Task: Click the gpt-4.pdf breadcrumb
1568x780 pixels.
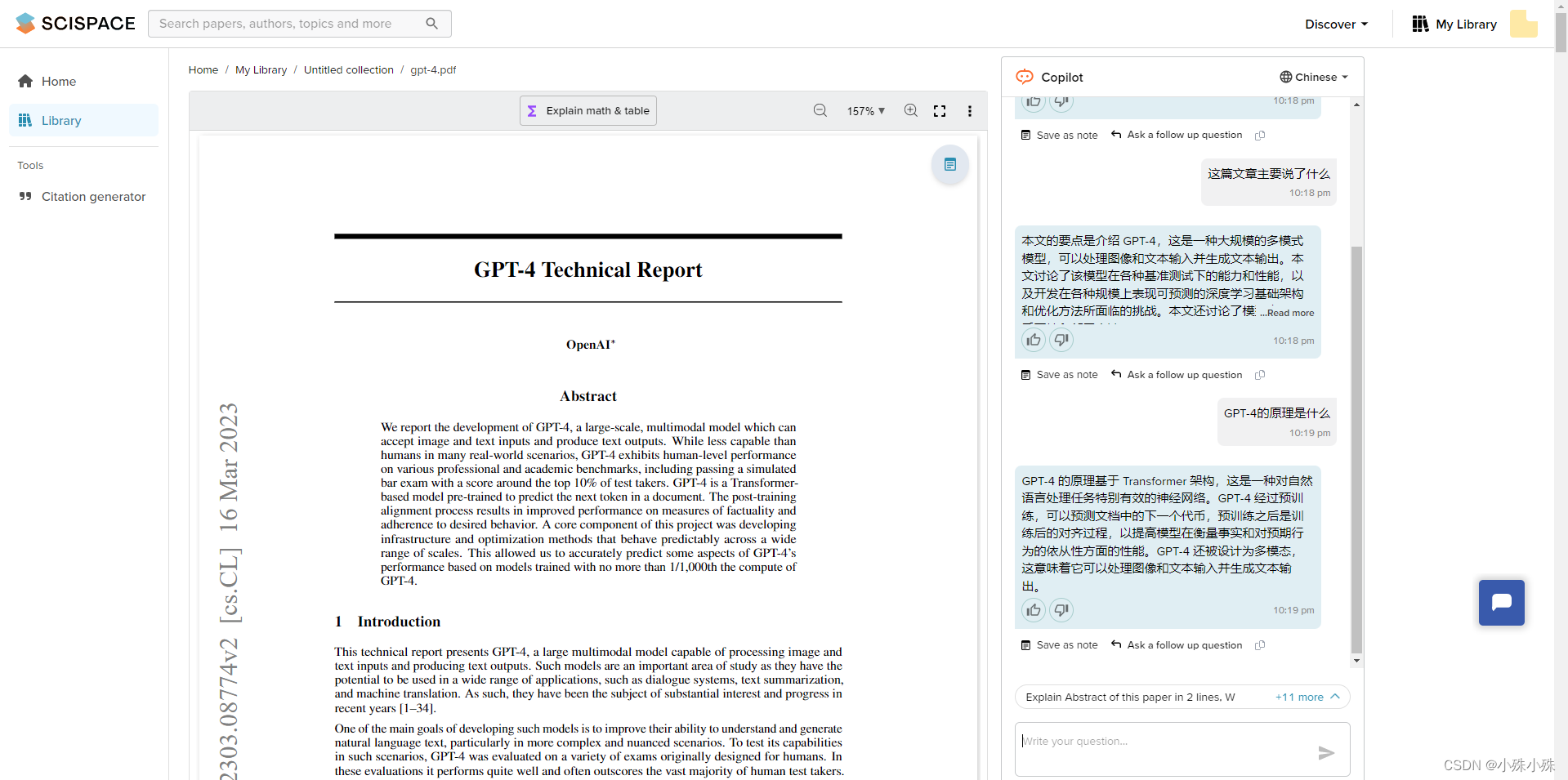Action: point(433,69)
